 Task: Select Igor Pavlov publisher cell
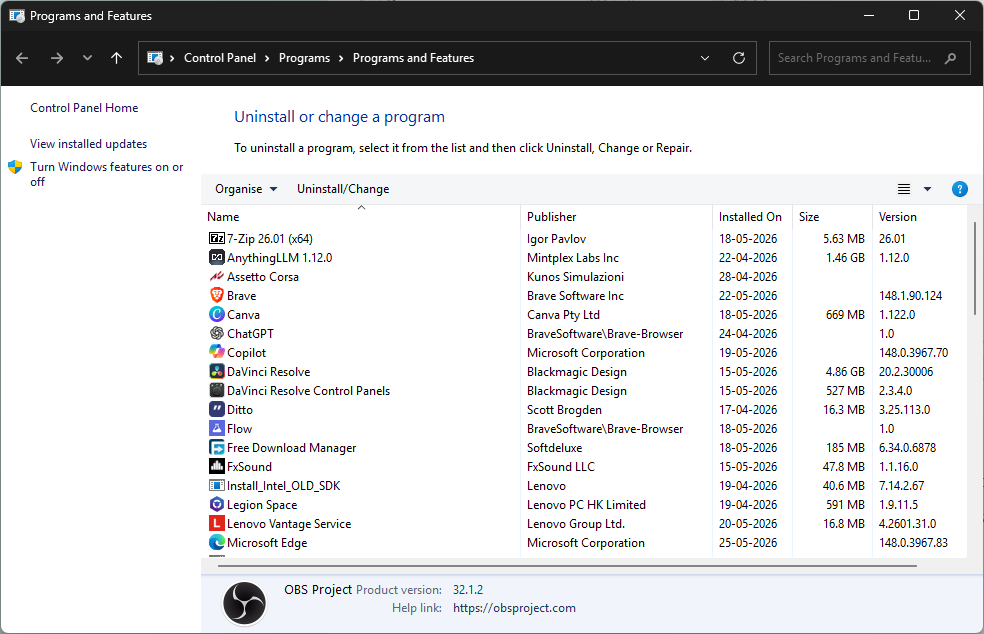coord(556,239)
